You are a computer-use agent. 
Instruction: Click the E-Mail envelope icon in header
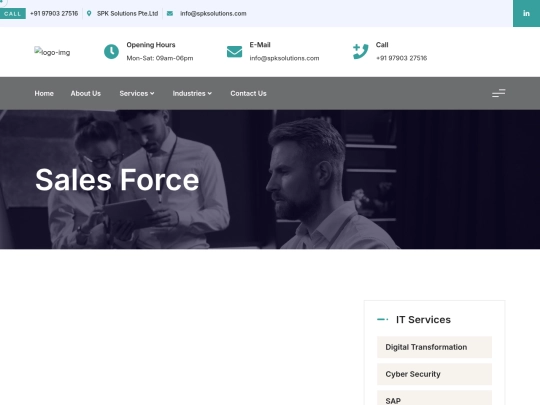click(235, 52)
